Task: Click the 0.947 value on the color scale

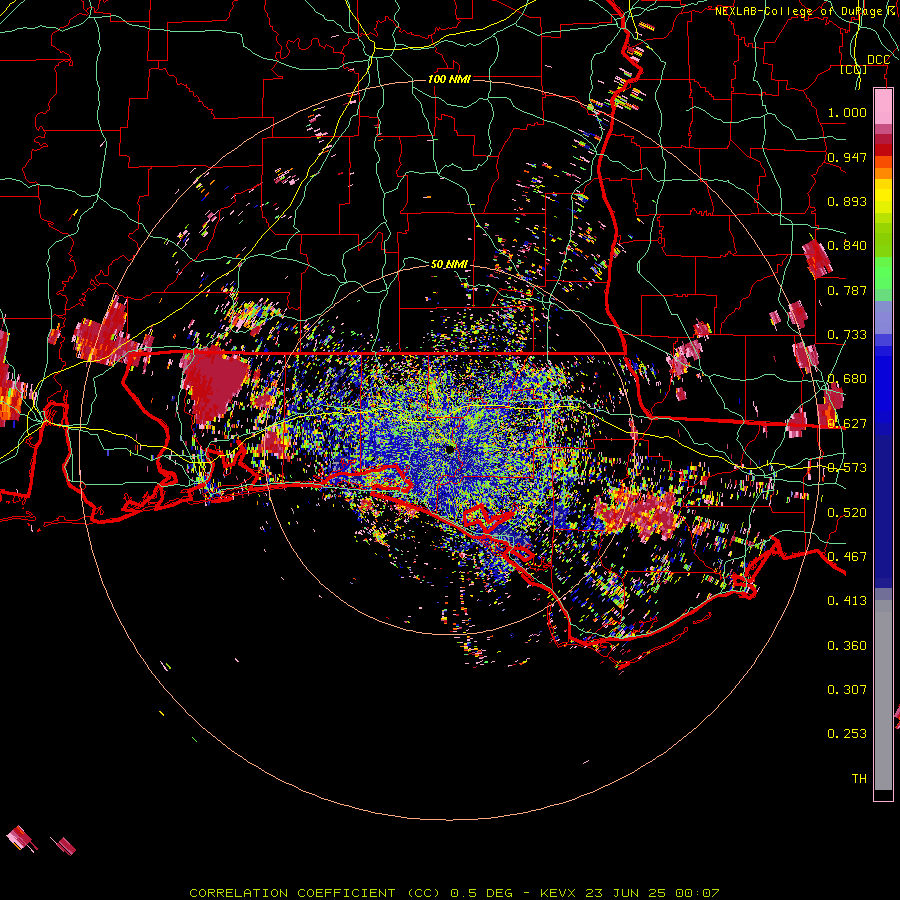Action: (x=847, y=157)
